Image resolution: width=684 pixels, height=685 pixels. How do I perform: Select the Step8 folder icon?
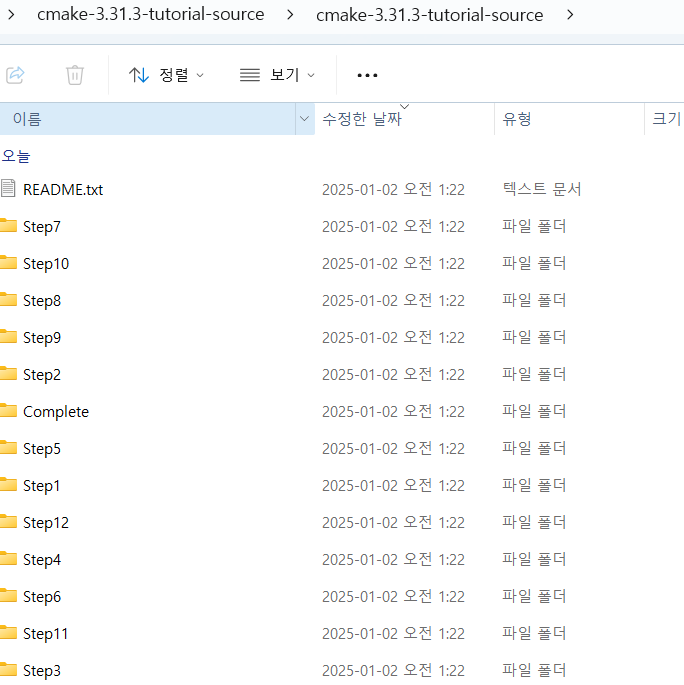[x=8, y=300]
